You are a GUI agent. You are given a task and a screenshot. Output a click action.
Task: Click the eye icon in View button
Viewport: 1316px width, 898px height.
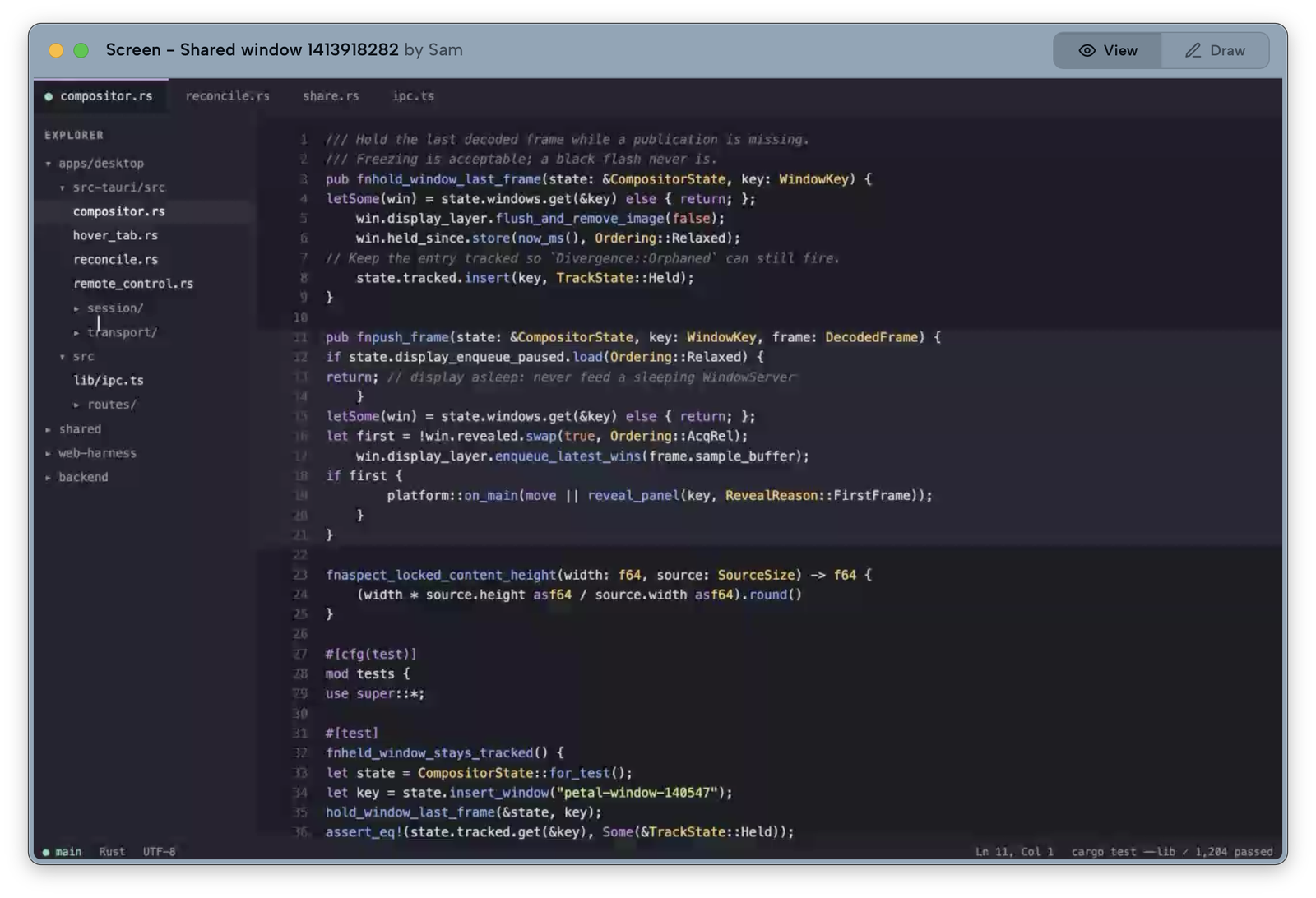[1087, 50]
